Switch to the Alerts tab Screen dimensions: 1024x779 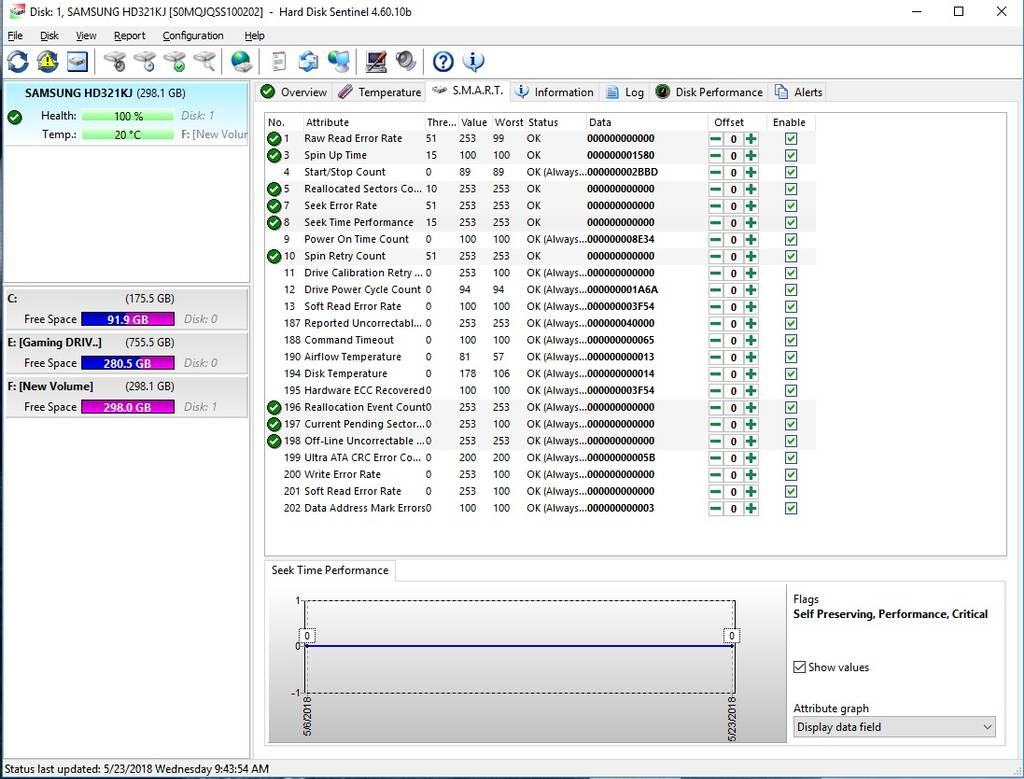(799, 92)
